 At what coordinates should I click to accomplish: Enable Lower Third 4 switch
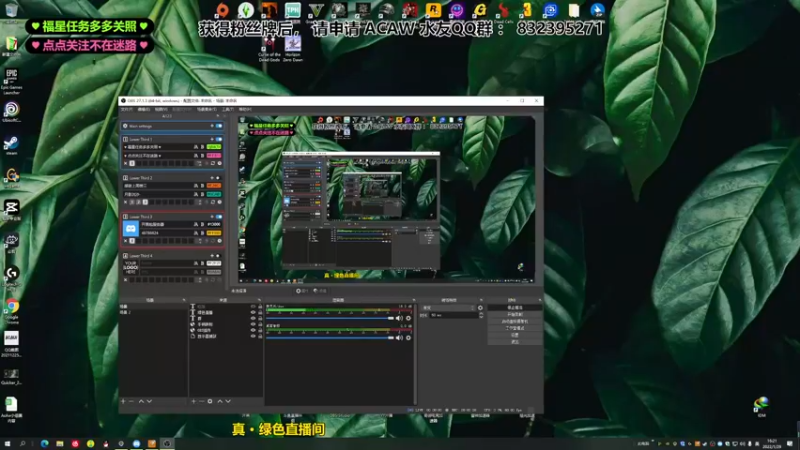click(219, 255)
